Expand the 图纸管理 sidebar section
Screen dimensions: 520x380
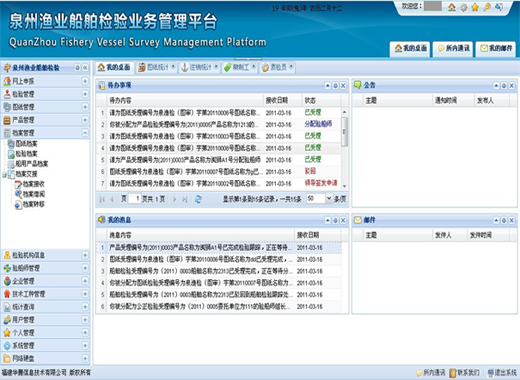85,107
